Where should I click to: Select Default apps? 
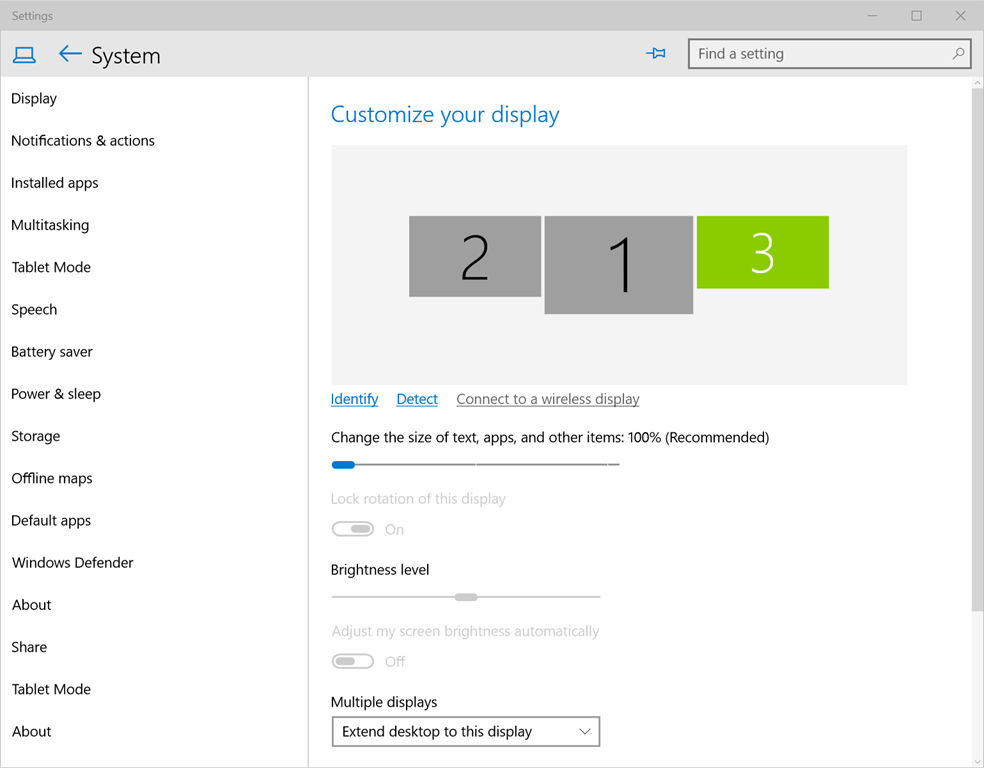pyautogui.click(x=51, y=520)
